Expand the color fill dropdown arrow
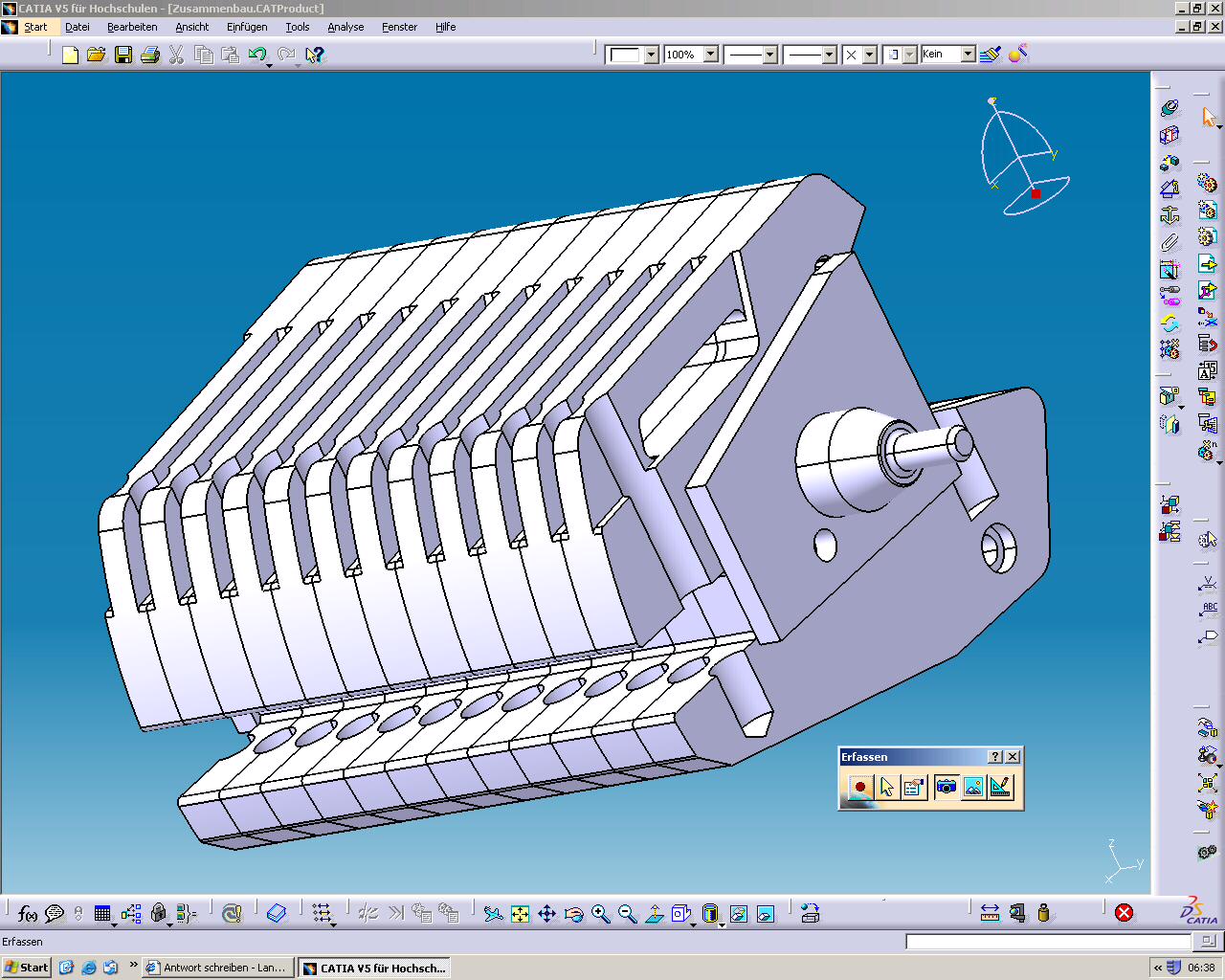This screenshot has width=1225, height=980. 651,55
